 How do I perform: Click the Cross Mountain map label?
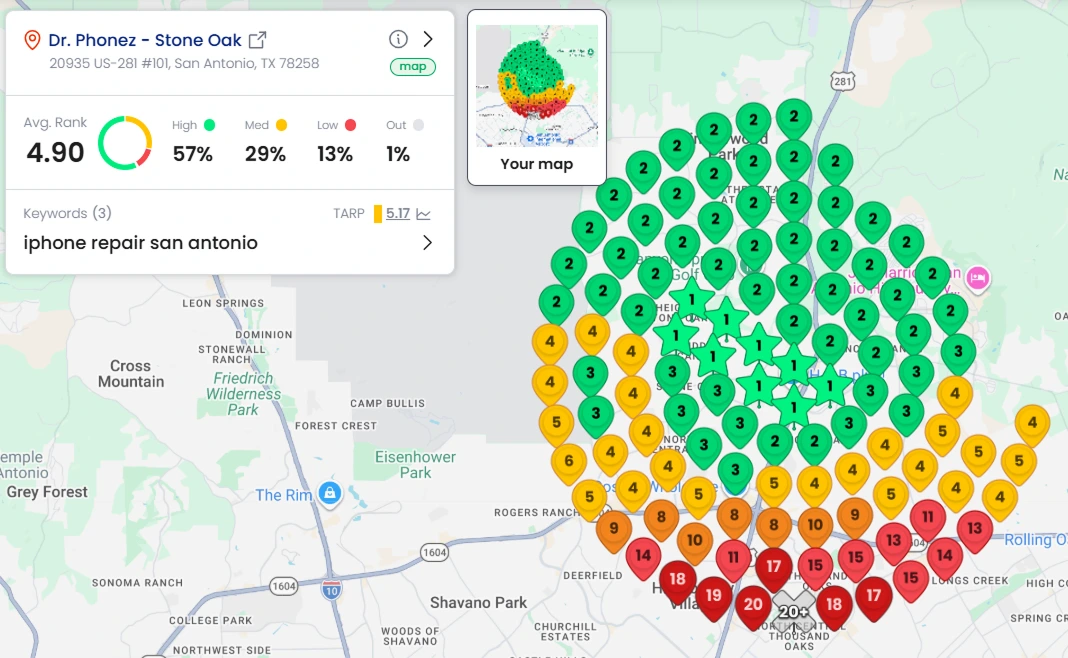pos(131,374)
